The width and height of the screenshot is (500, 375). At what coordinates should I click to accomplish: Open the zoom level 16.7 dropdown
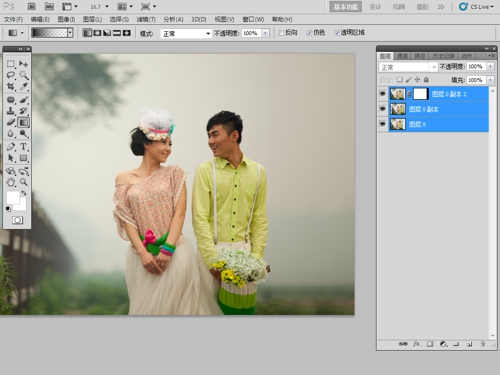tap(107, 7)
